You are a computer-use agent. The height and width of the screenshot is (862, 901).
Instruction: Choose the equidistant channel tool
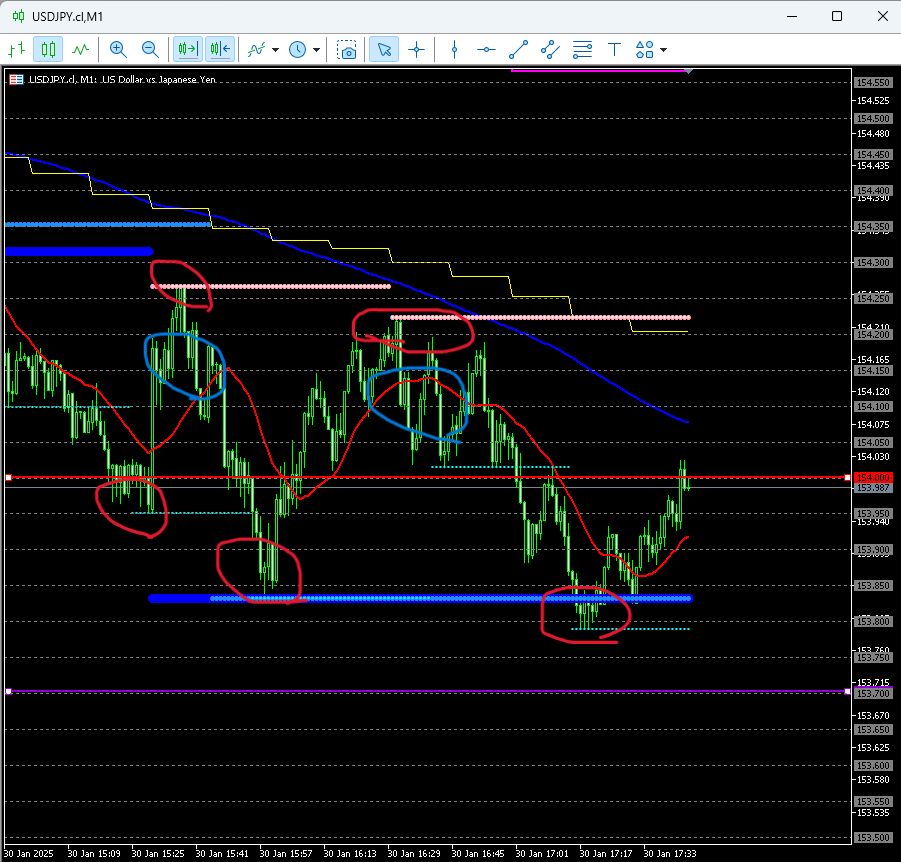coord(550,49)
